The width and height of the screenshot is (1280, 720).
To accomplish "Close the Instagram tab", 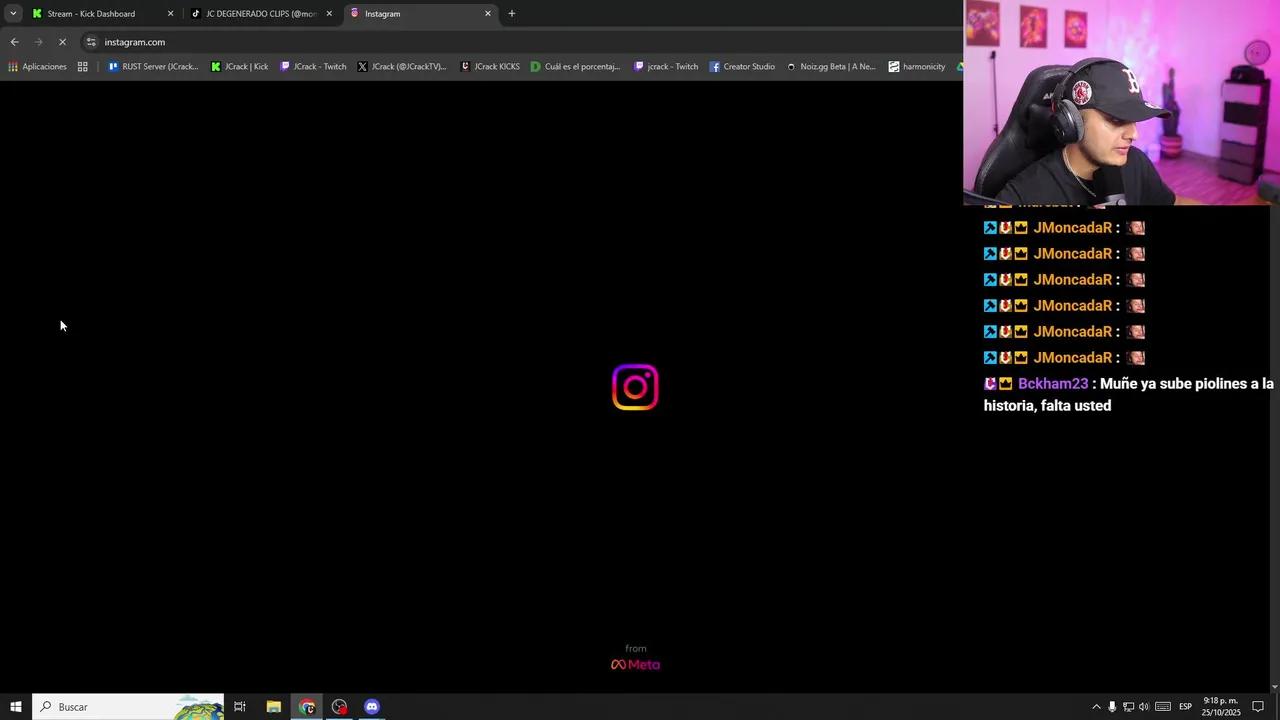I will [x=488, y=14].
